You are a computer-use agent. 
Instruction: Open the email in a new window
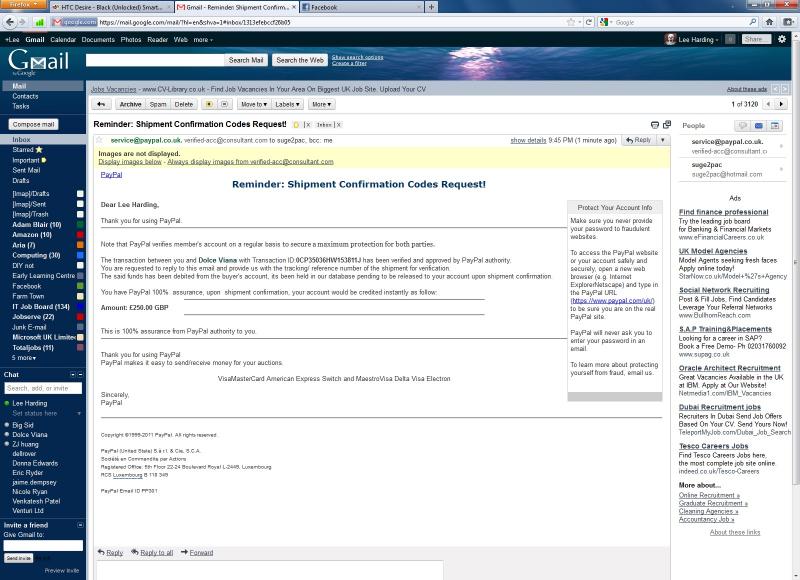click(x=667, y=125)
